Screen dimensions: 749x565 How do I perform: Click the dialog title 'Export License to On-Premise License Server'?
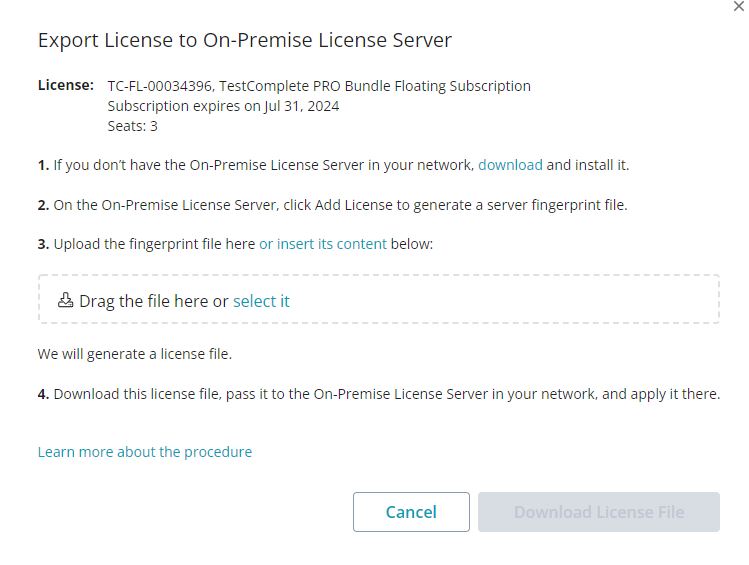tap(245, 40)
